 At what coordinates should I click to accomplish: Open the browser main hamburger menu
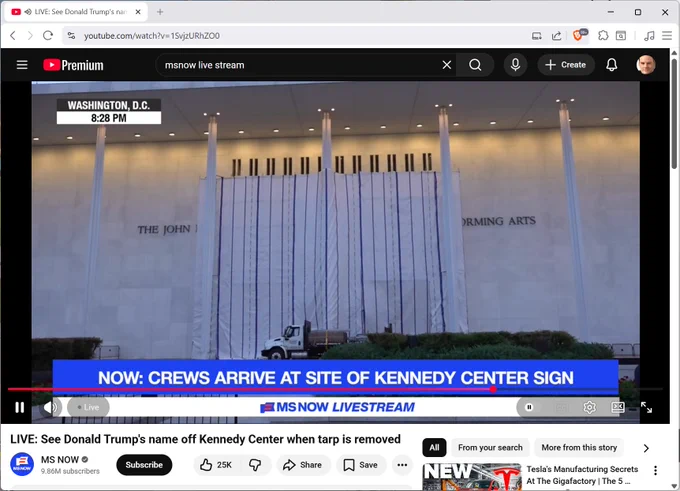tap(667, 36)
